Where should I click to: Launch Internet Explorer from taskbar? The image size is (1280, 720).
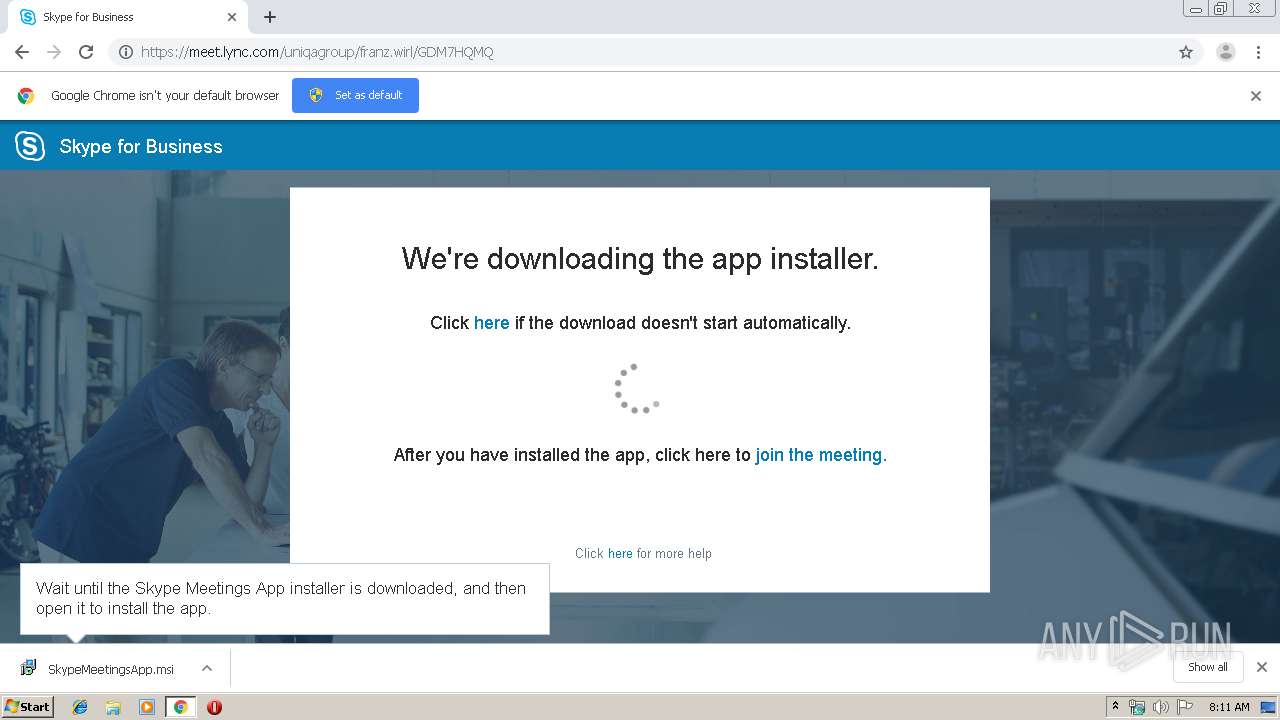tap(80, 707)
